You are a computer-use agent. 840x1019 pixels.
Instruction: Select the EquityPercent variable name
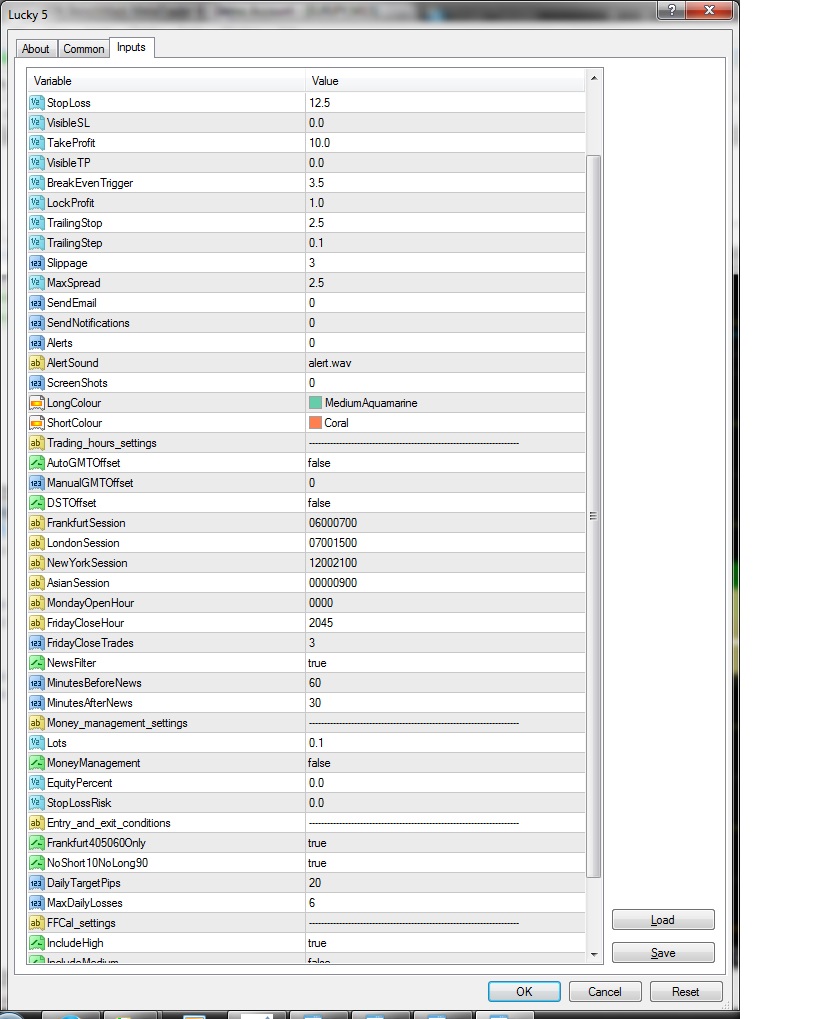pos(79,783)
